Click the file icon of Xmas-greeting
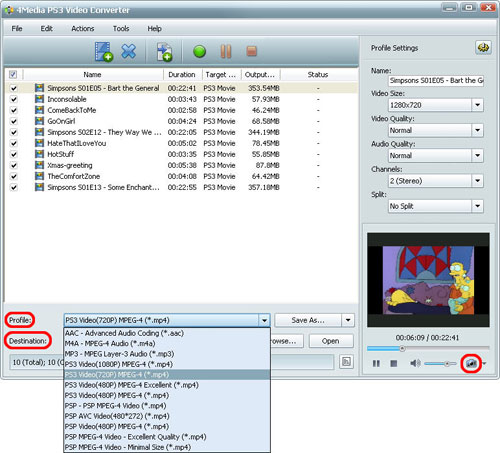This screenshot has height=453, width=500. [39, 165]
